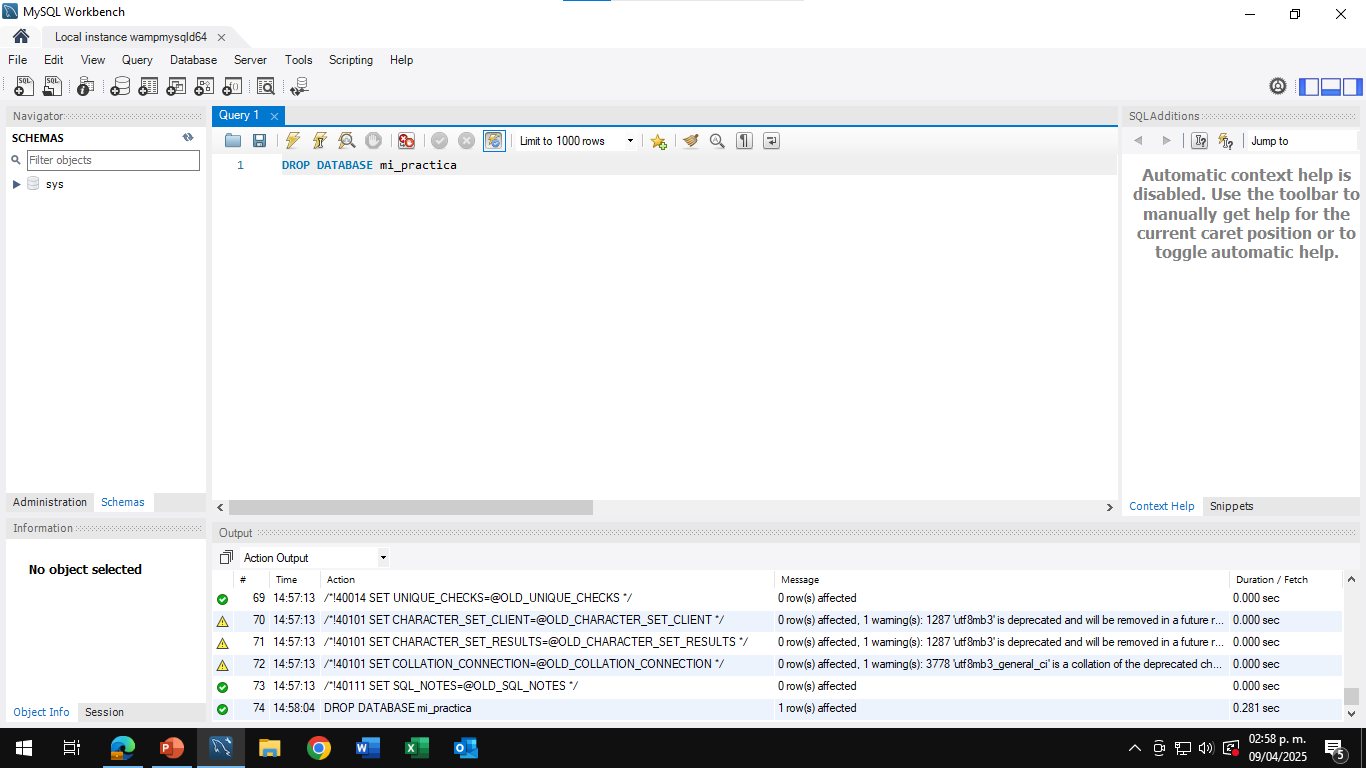The height and width of the screenshot is (768, 1366).
Task: Switch to the Context Help tab
Action: (1162, 506)
